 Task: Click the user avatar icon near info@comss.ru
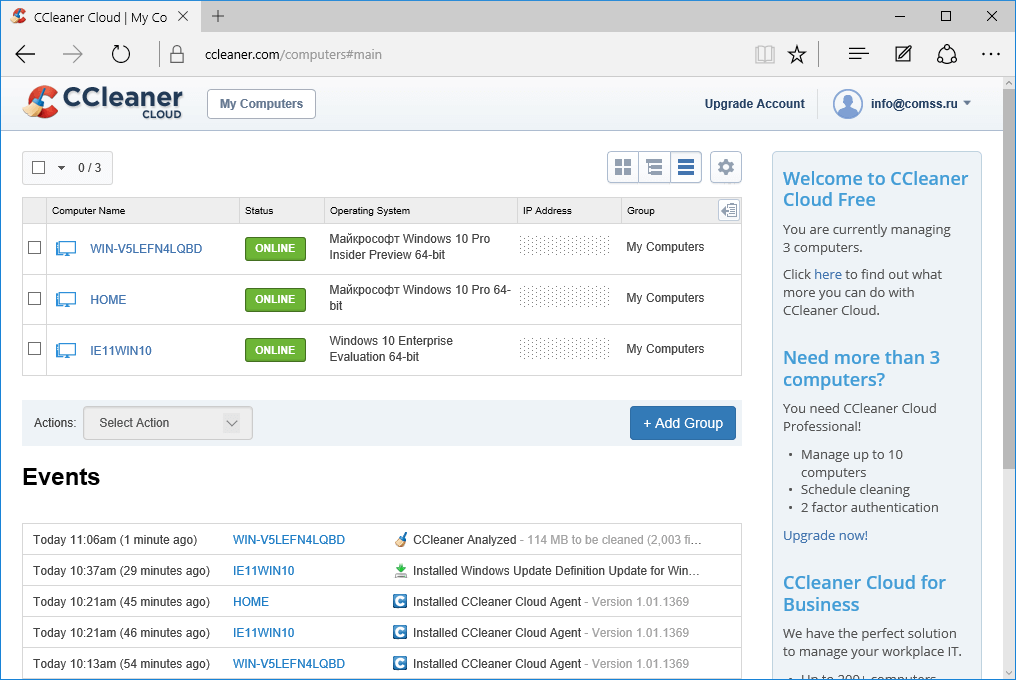pos(847,103)
